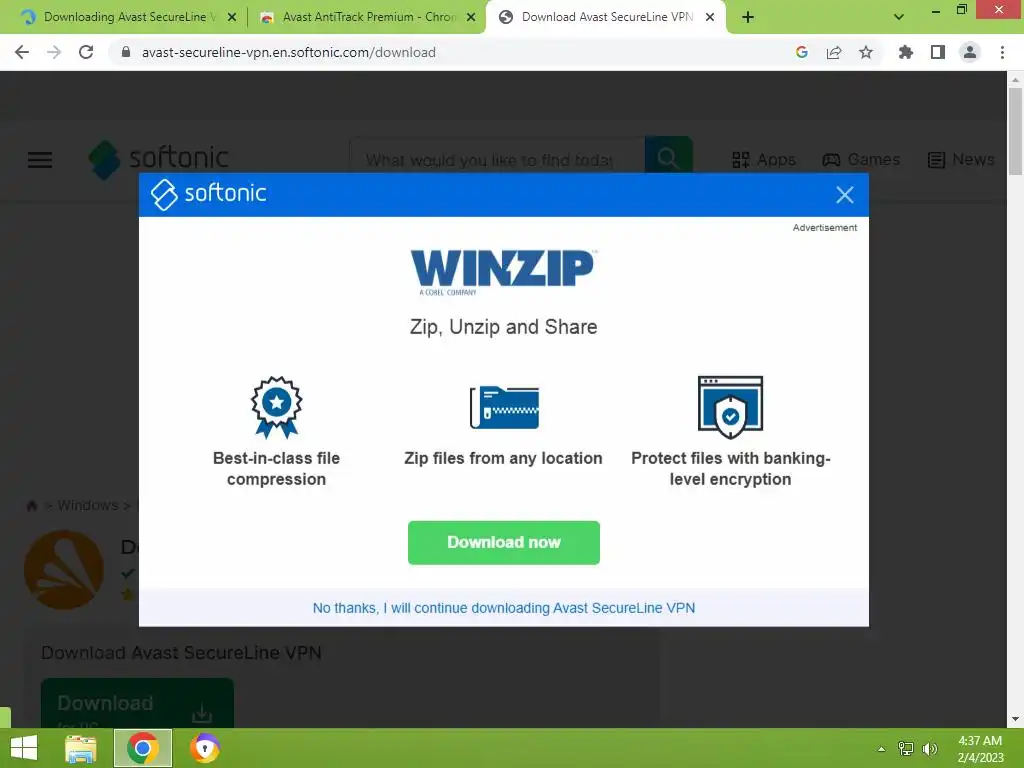Click the home breadcrumb icon
The height and width of the screenshot is (768, 1024).
(31, 505)
